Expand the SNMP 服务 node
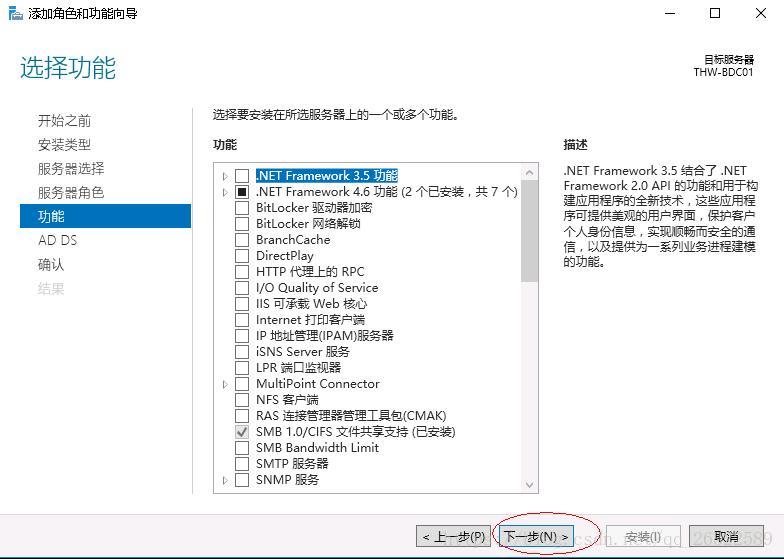The height and width of the screenshot is (559, 784). [x=225, y=480]
